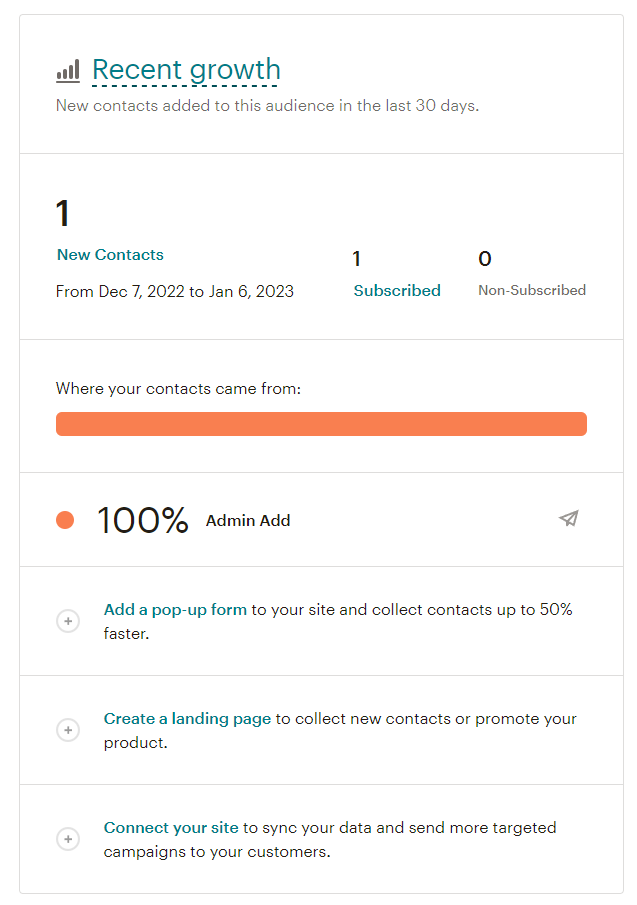Click the orange contact source bar

click(x=321, y=424)
